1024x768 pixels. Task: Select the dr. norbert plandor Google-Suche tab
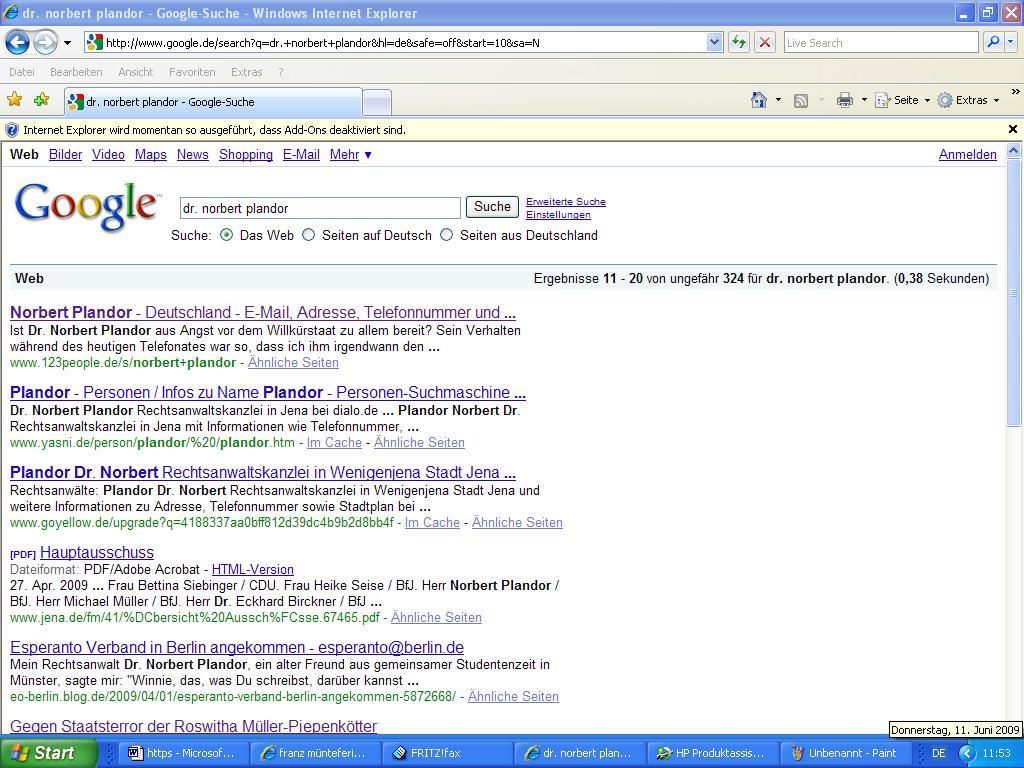coord(213,102)
